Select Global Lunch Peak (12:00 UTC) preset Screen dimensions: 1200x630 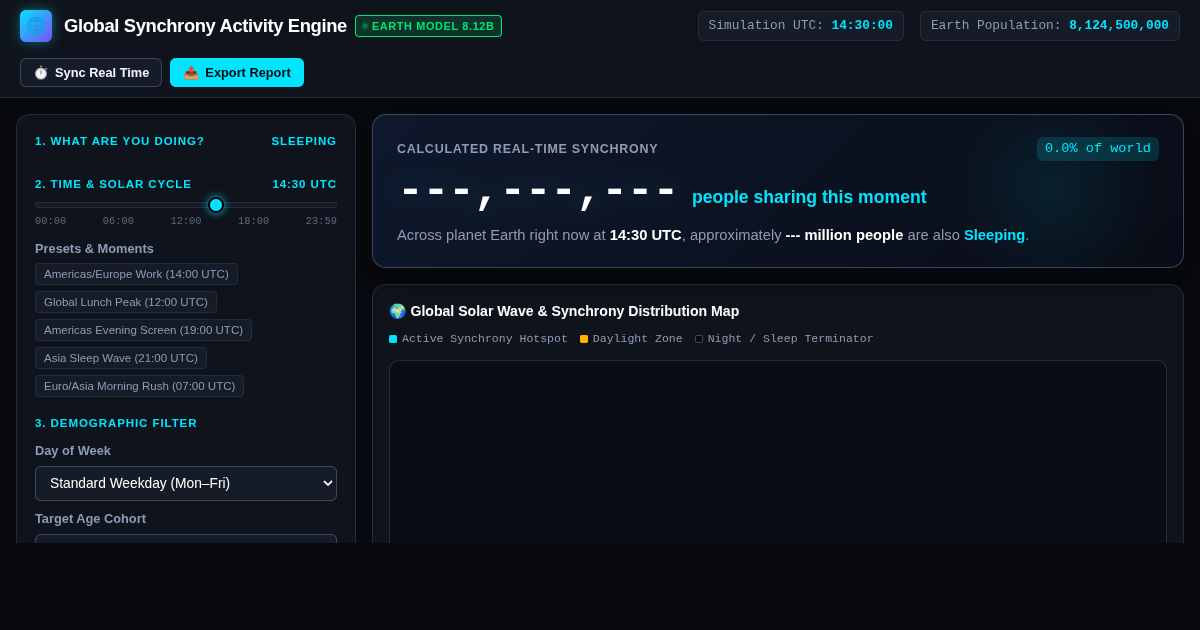[126, 302]
